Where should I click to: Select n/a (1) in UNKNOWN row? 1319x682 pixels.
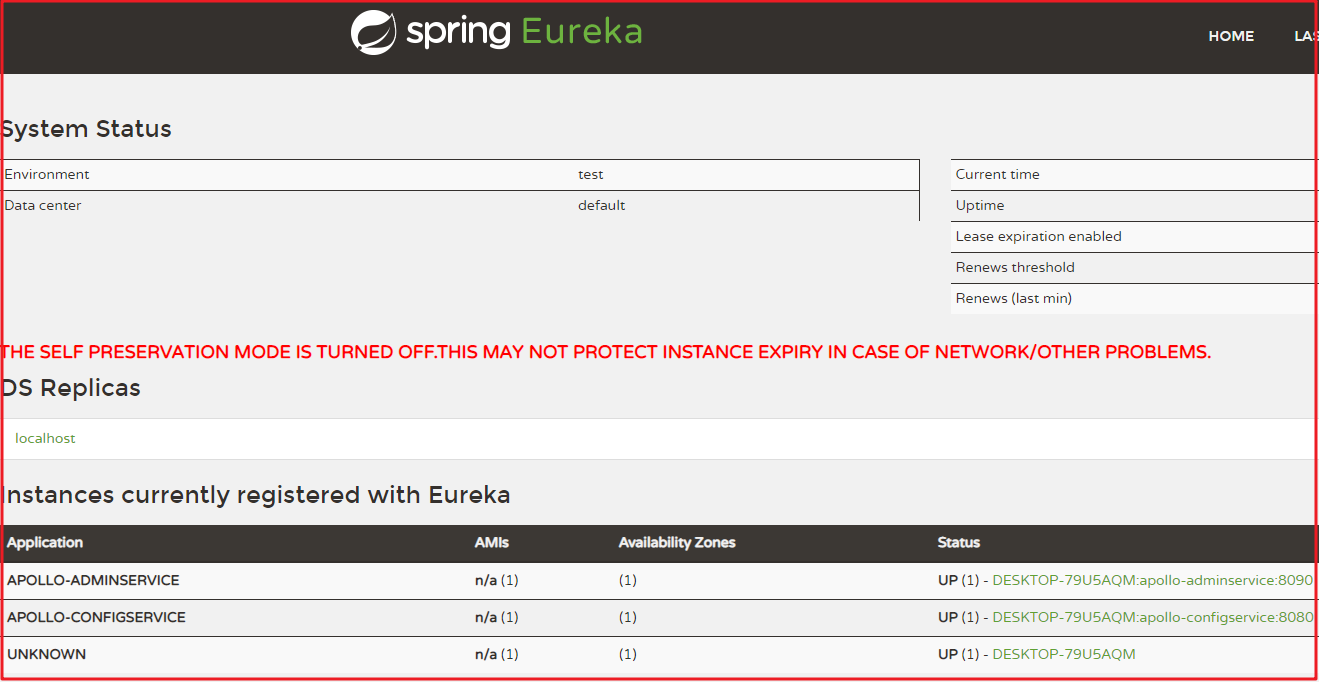tap(497, 654)
